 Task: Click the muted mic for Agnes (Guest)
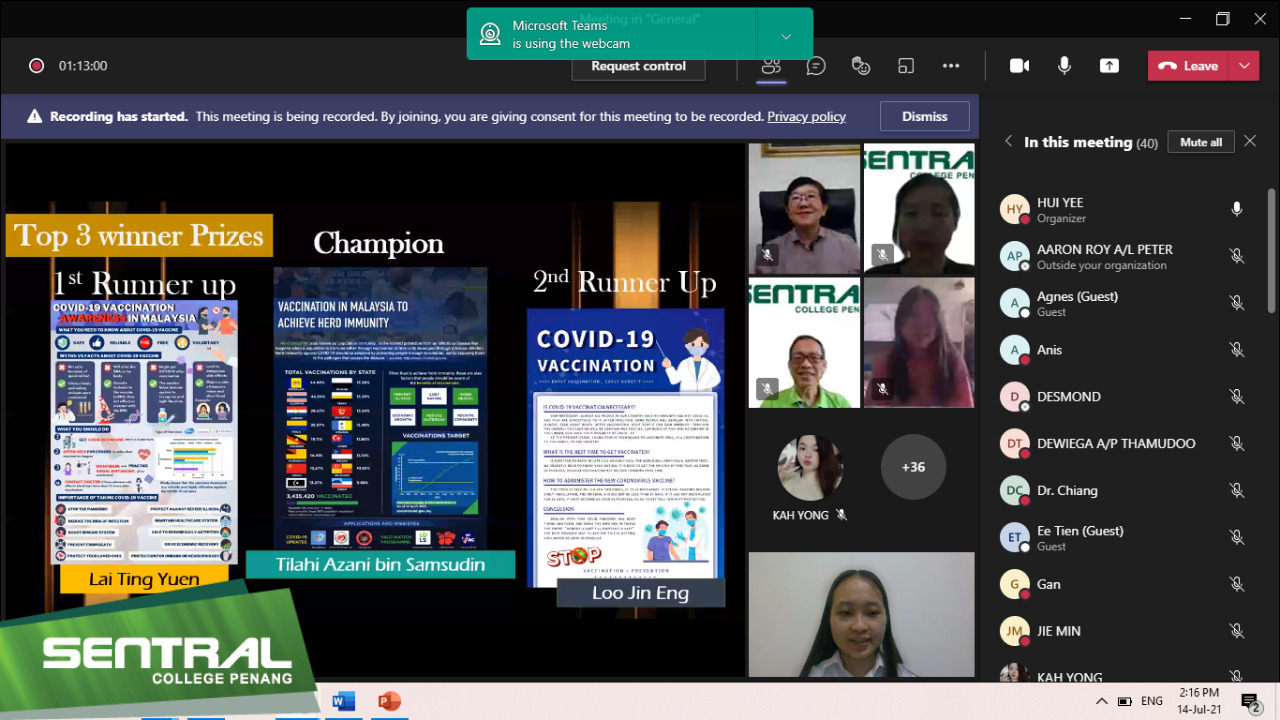pos(1237,303)
